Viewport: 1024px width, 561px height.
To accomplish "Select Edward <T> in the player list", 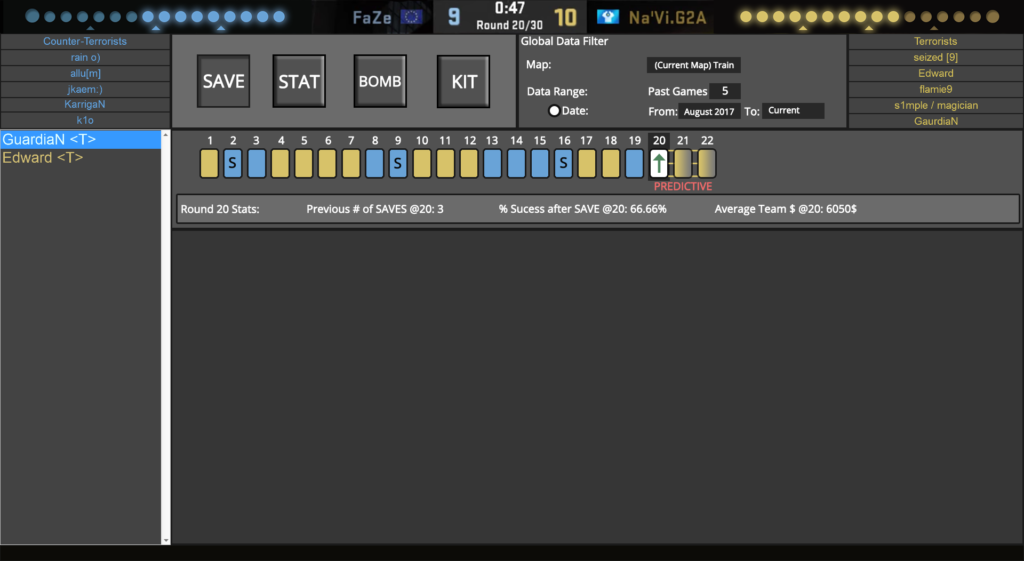I will (81, 157).
